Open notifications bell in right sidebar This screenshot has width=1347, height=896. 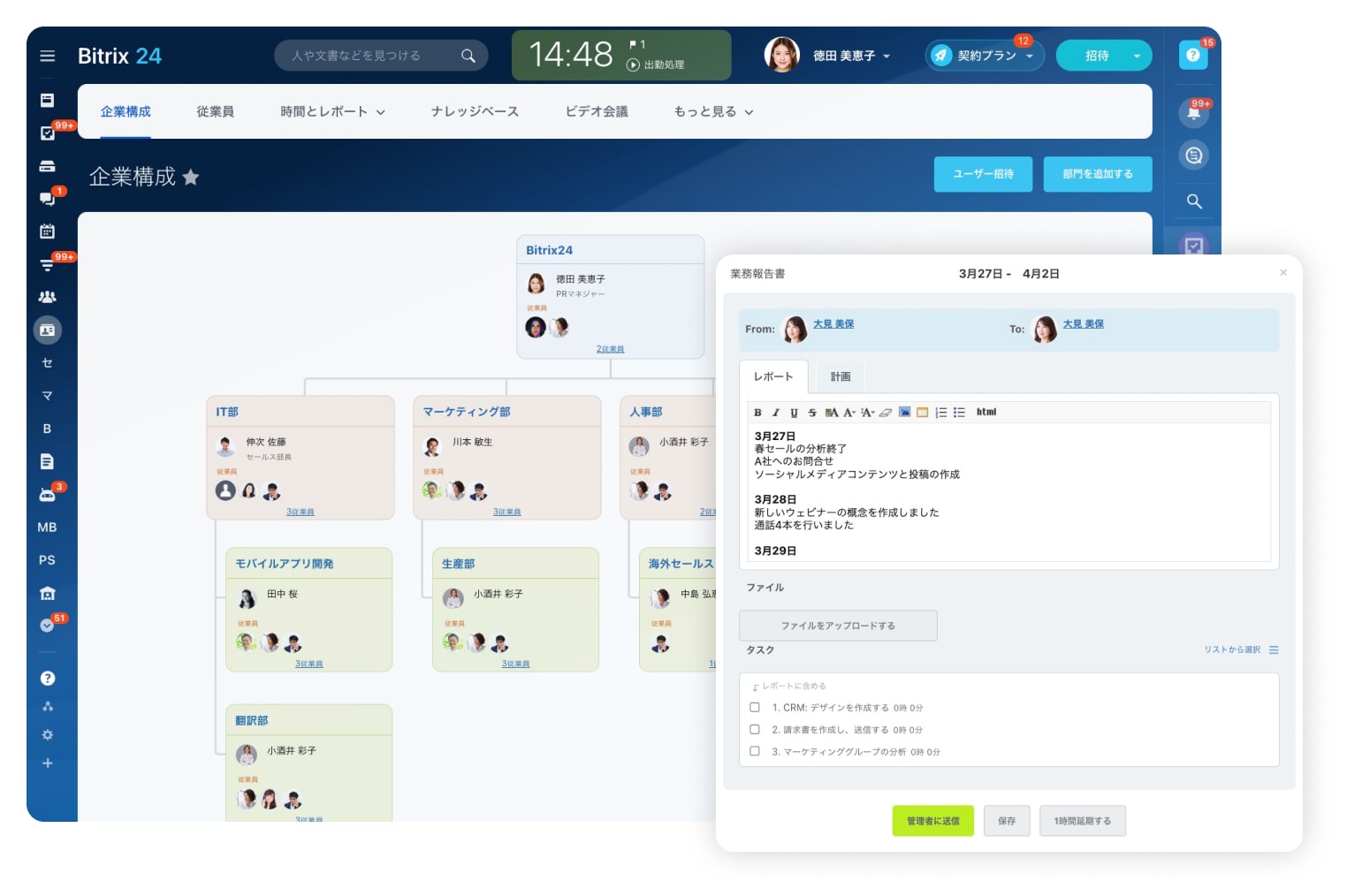1194,112
